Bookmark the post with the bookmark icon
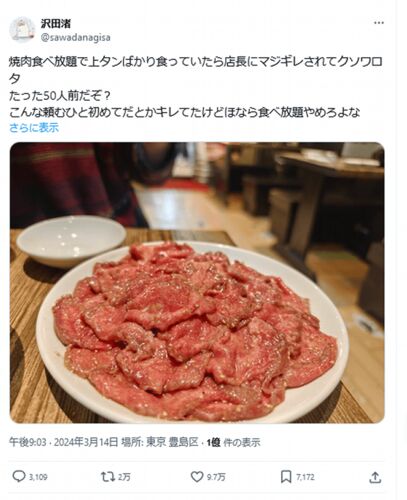 pyautogui.click(x=286, y=477)
